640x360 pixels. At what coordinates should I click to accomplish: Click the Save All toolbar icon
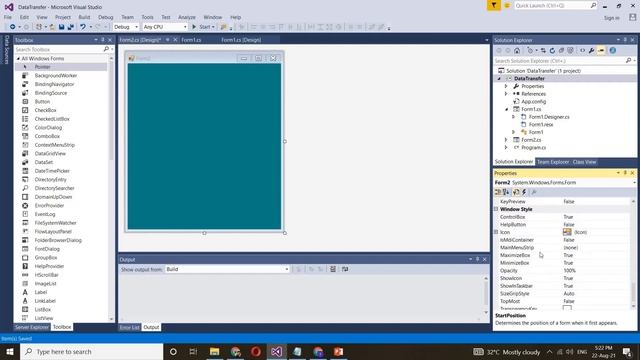click(x=71, y=27)
